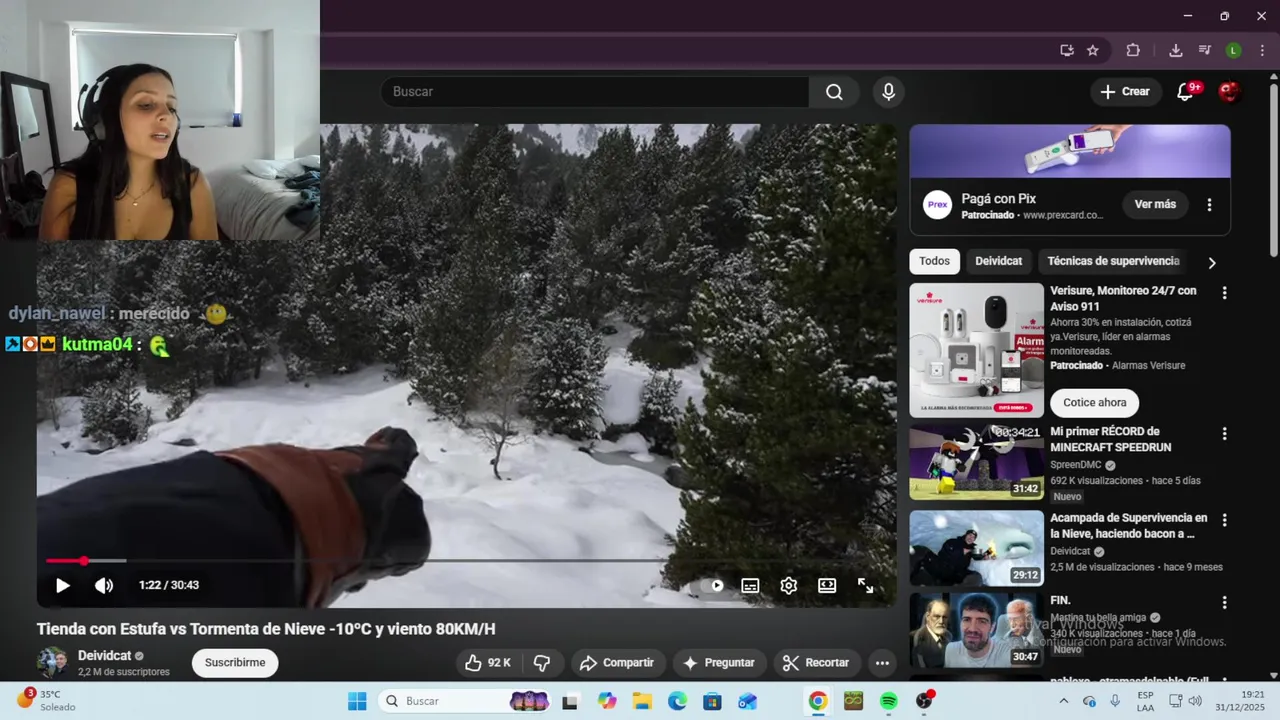This screenshot has height=720, width=1280.
Task: Open the Verisure ad thumbnail
Action: point(976,350)
